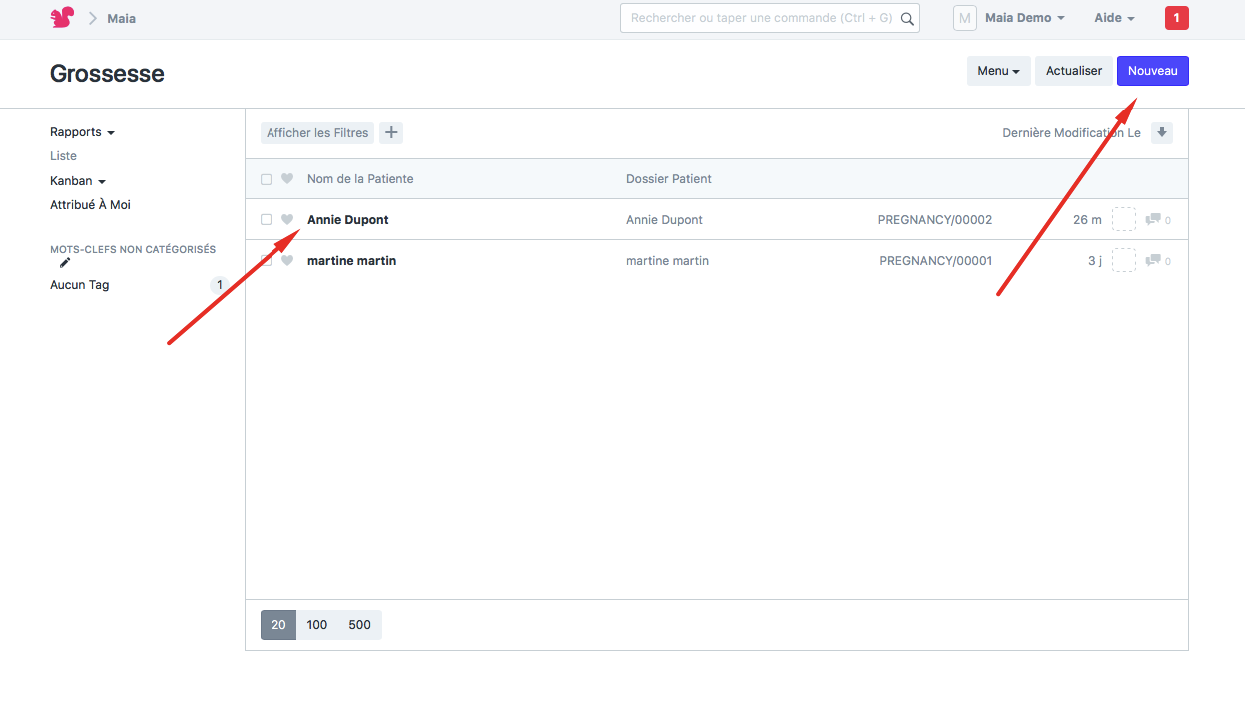Click the plus icon to add filter
This screenshot has height=704, width=1245.
coord(391,133)
